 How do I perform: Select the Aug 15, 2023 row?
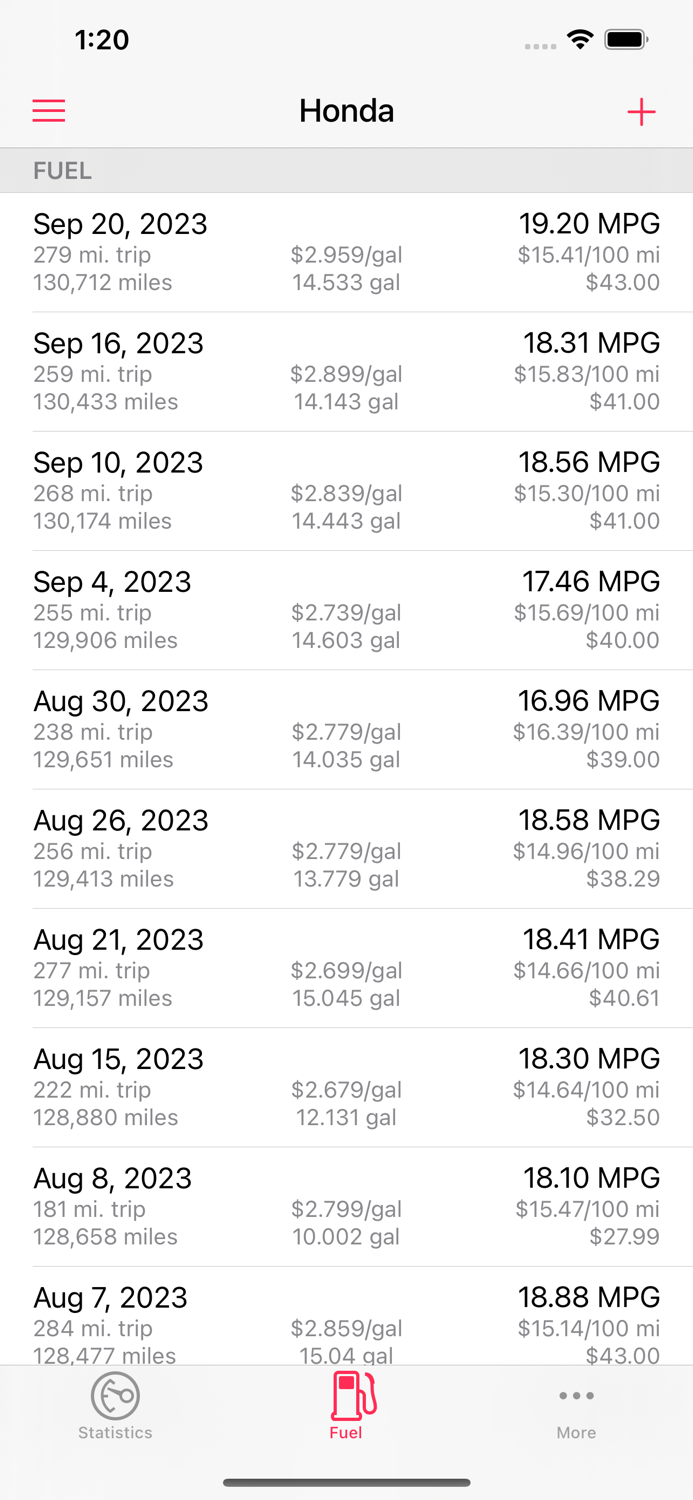click(x=346, y=1086)
